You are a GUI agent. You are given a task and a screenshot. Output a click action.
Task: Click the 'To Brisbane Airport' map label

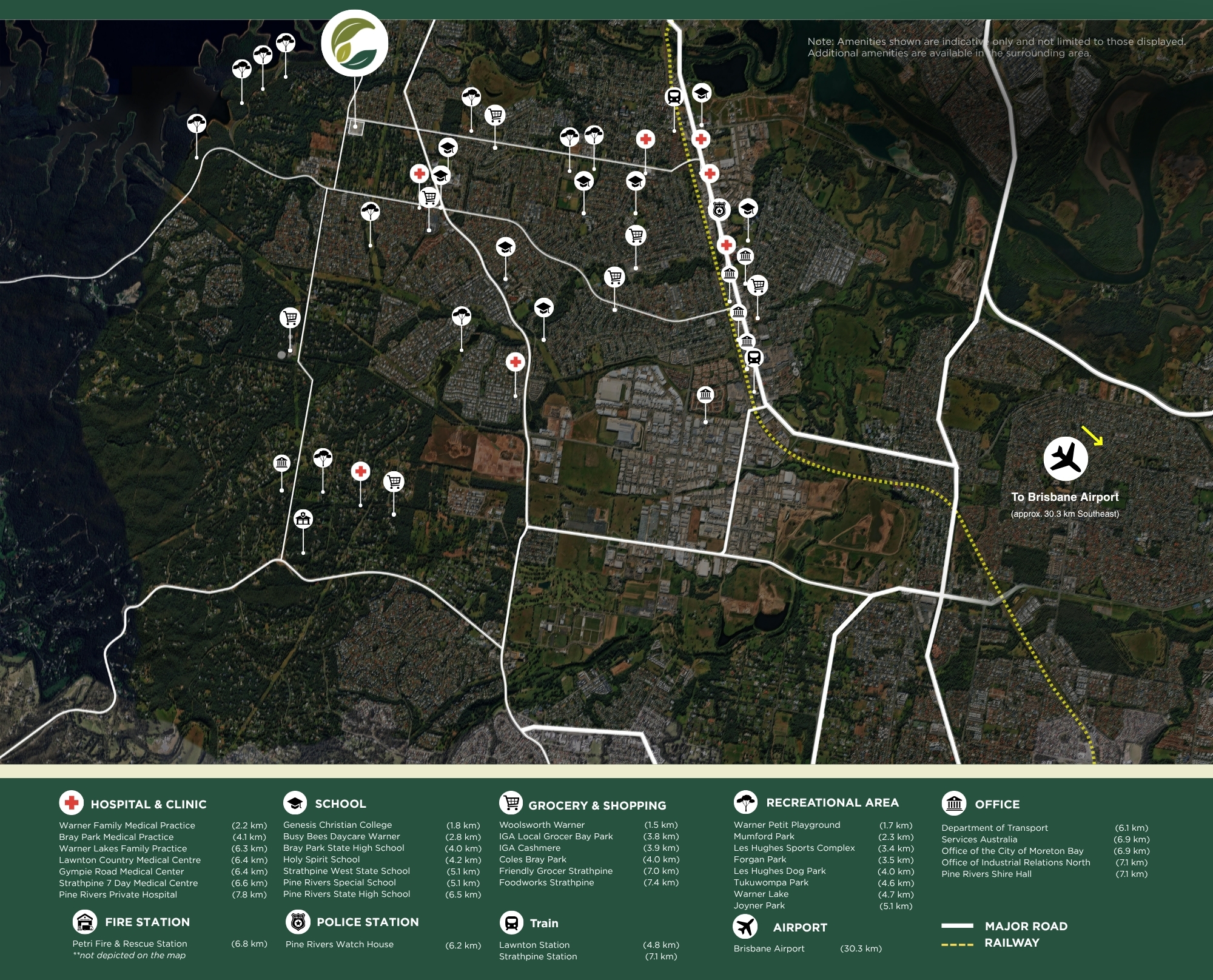coord(1065,497)
